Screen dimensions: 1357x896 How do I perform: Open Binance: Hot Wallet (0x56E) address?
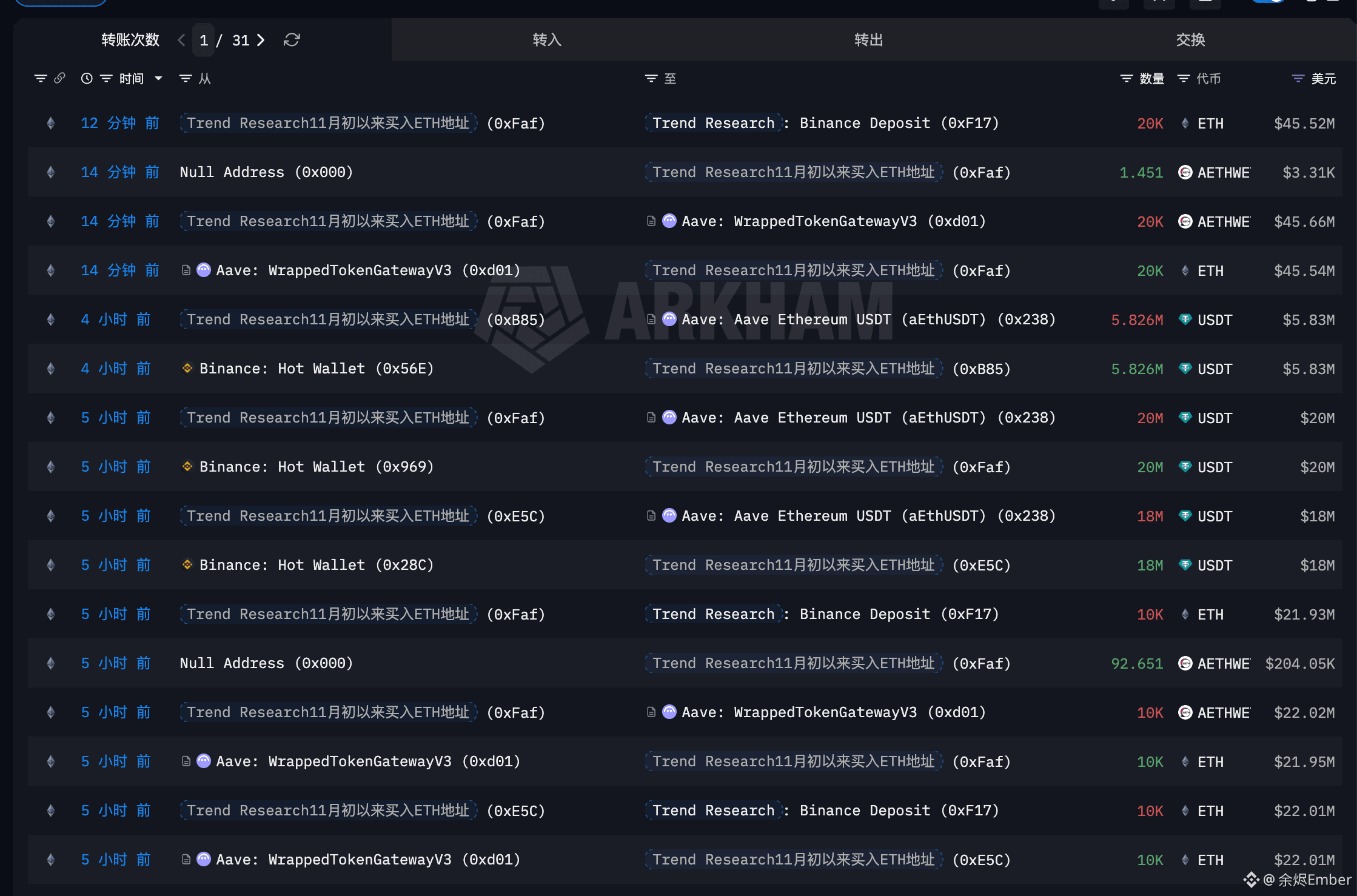317,369
